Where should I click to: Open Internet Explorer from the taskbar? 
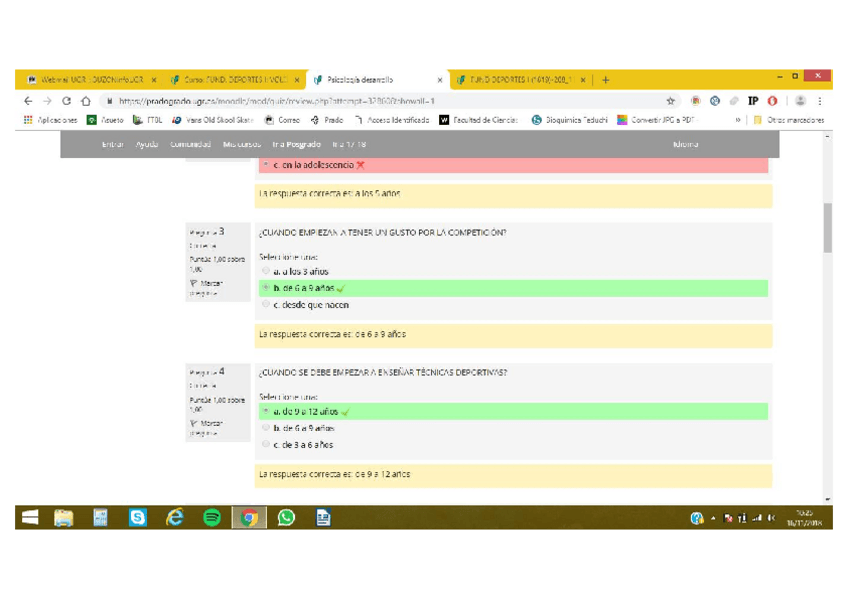(x=175, y=517)
